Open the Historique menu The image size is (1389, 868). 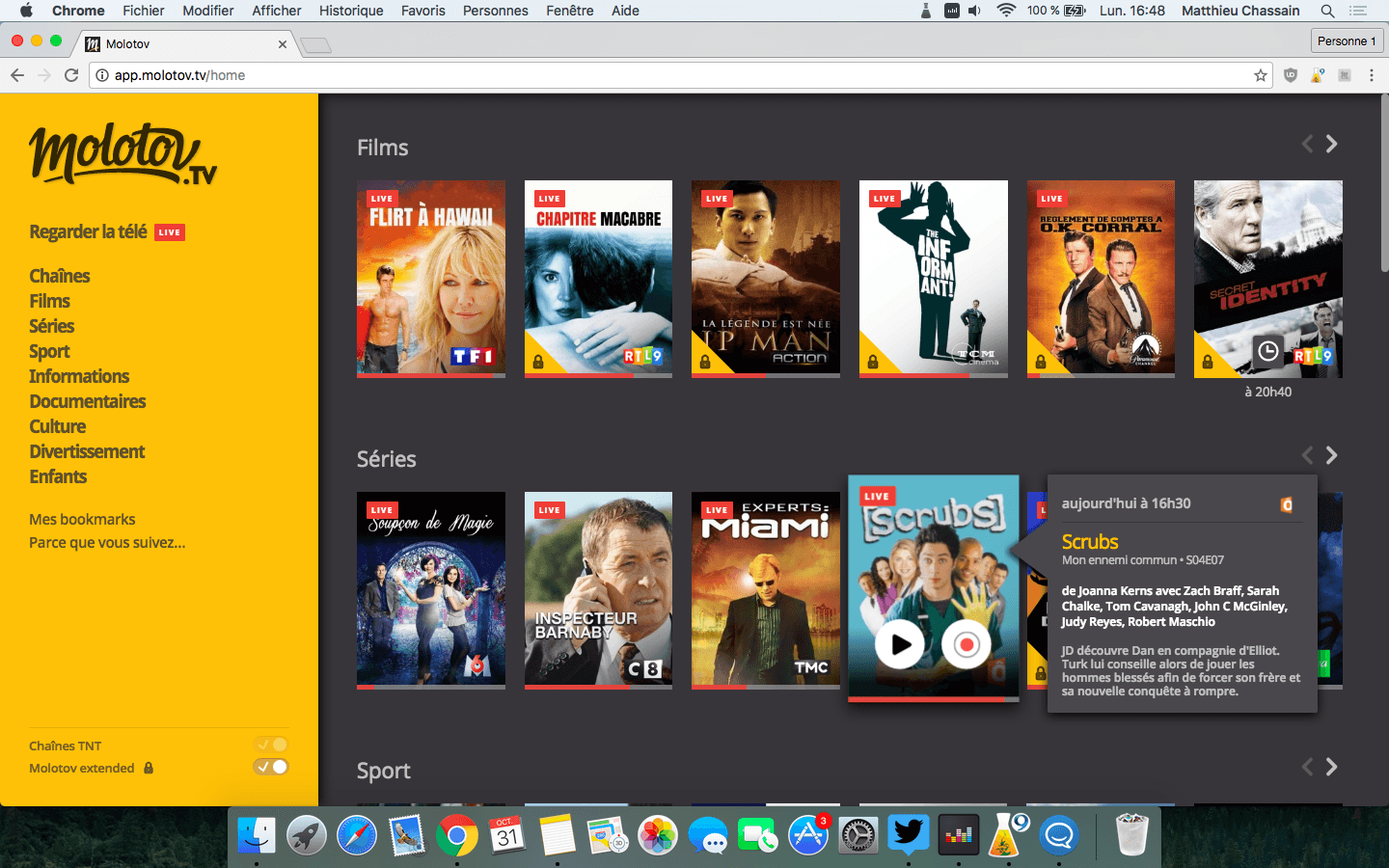(x=351, y=11)
